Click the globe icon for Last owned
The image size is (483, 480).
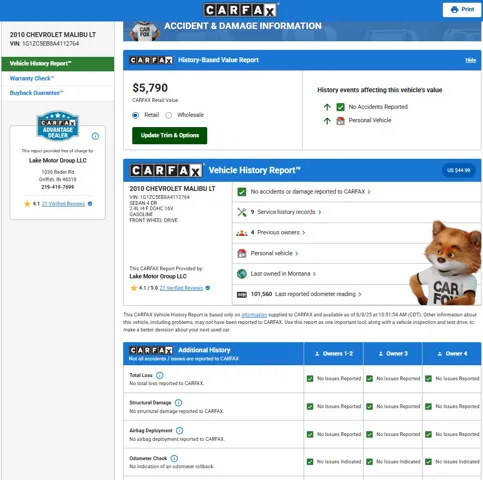click(242, 274)
